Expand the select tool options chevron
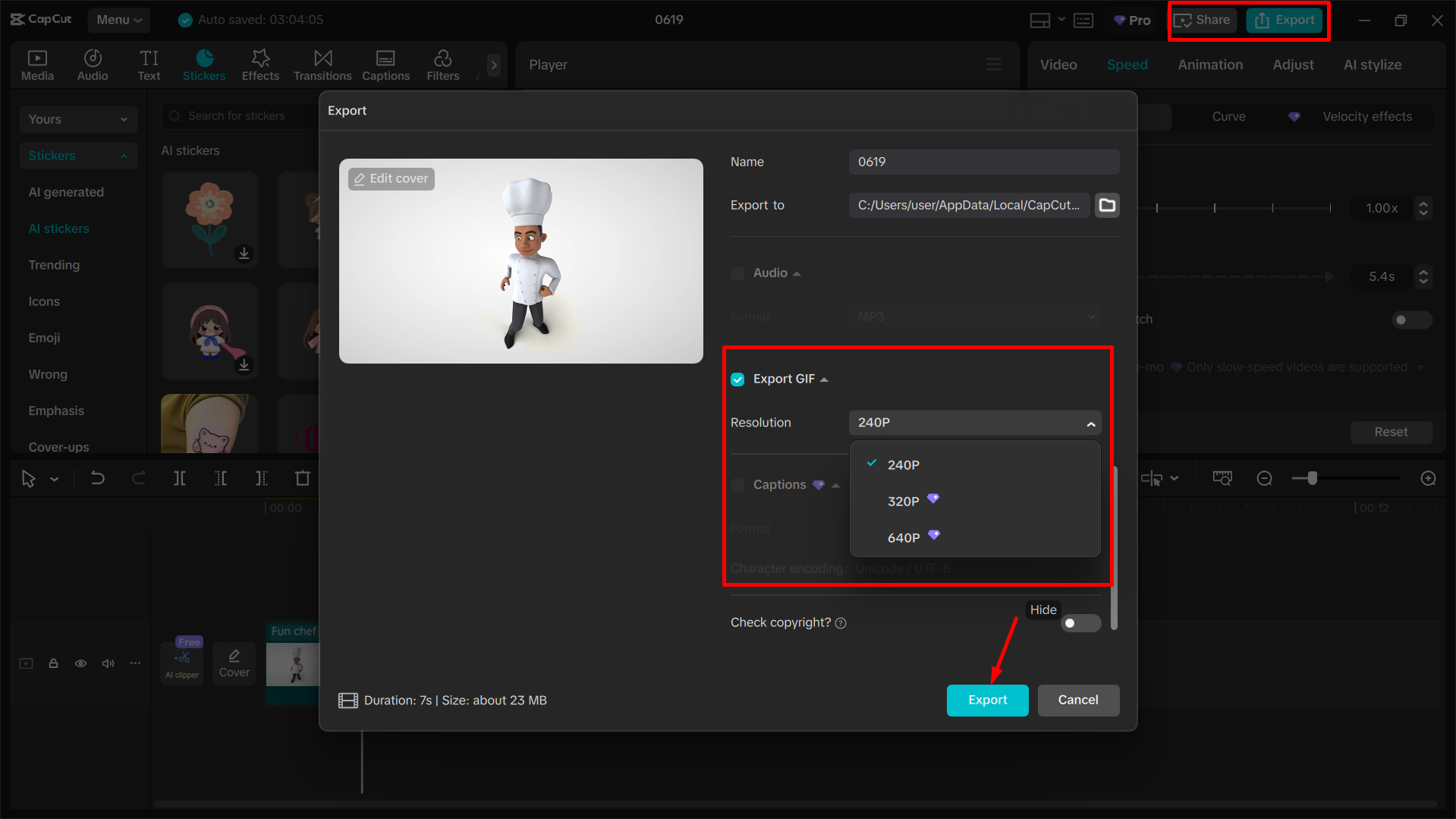The height and width of the screenshot is (819, 1456). tap(53, 478)
